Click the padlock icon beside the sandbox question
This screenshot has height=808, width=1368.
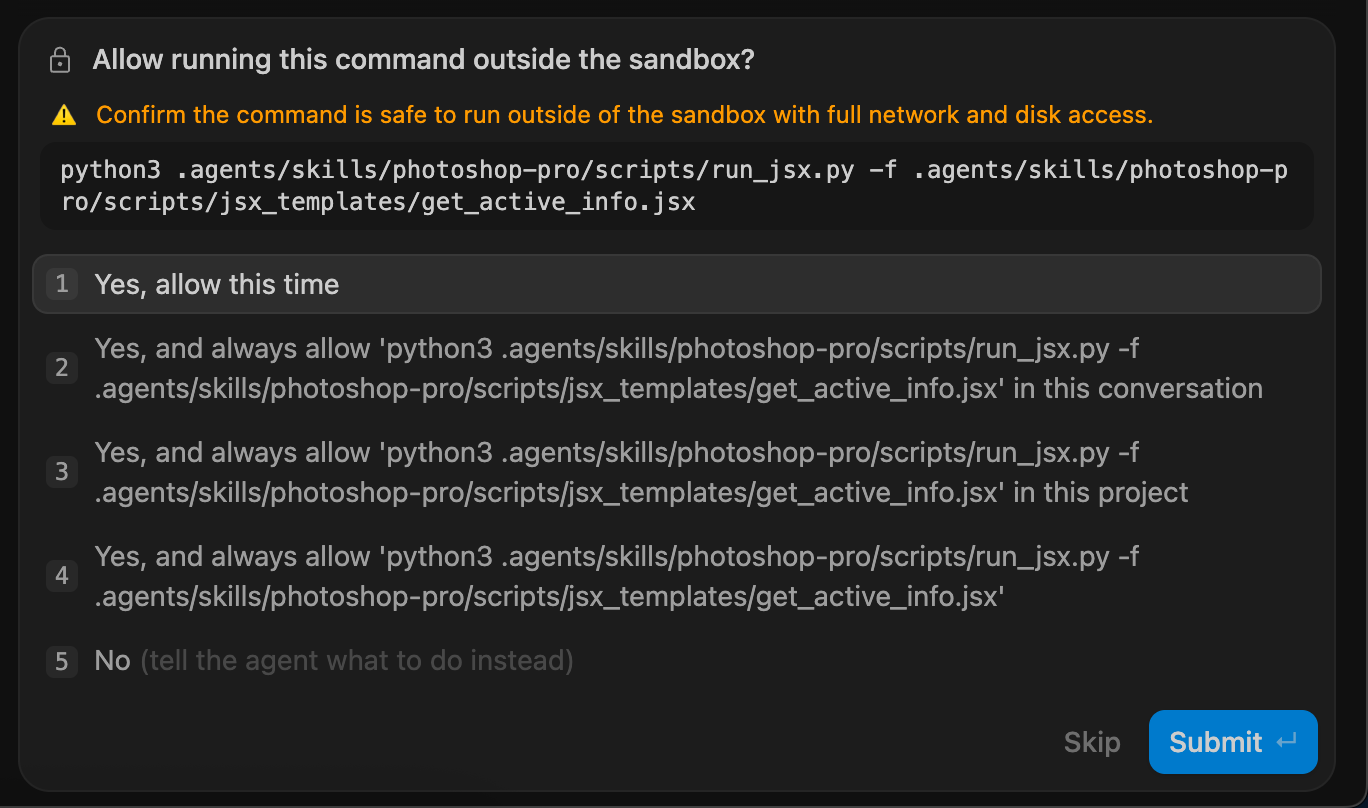[60, 61]
